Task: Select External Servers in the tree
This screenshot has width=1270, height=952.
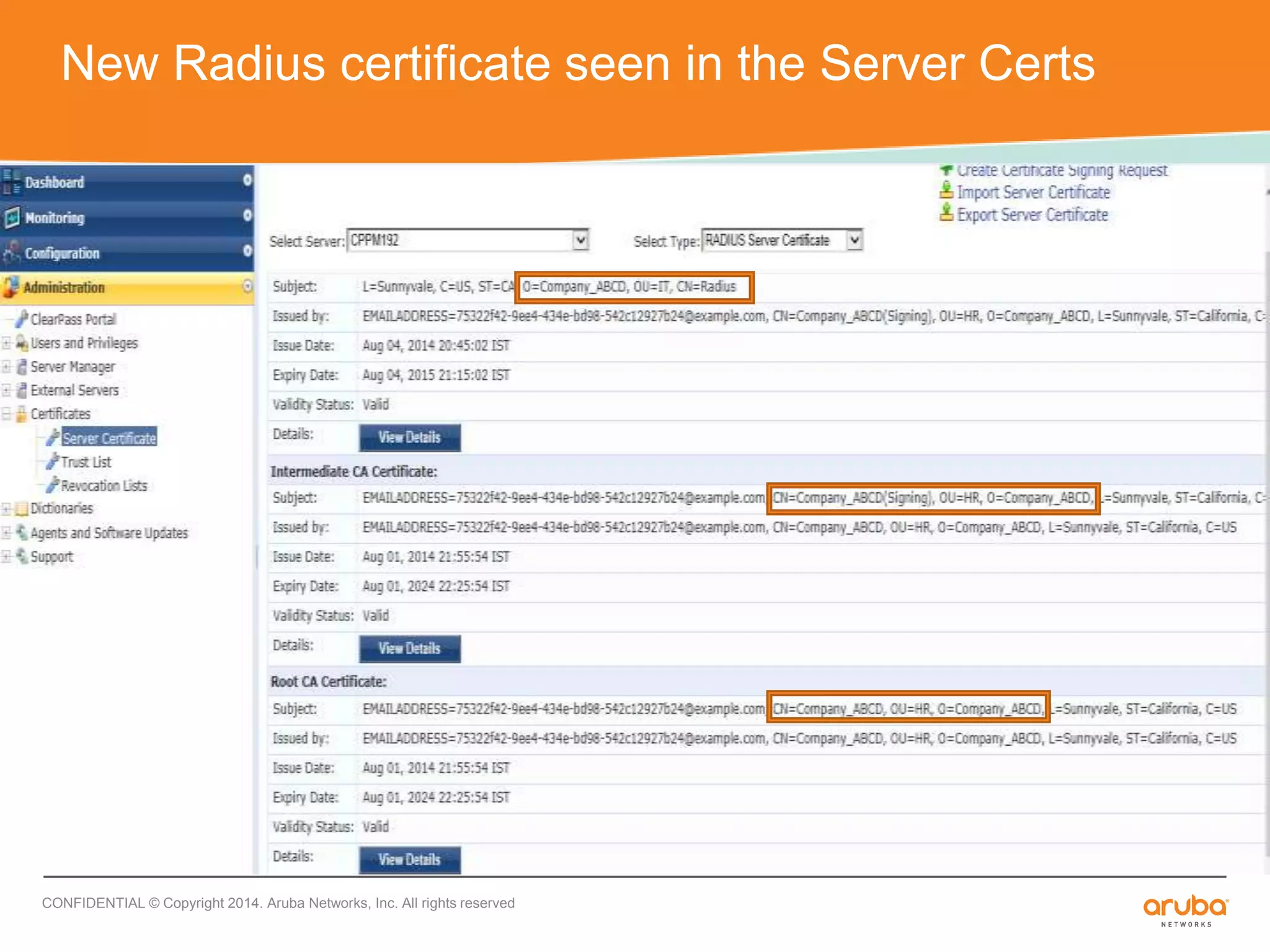Action: [x=75, y=390]
